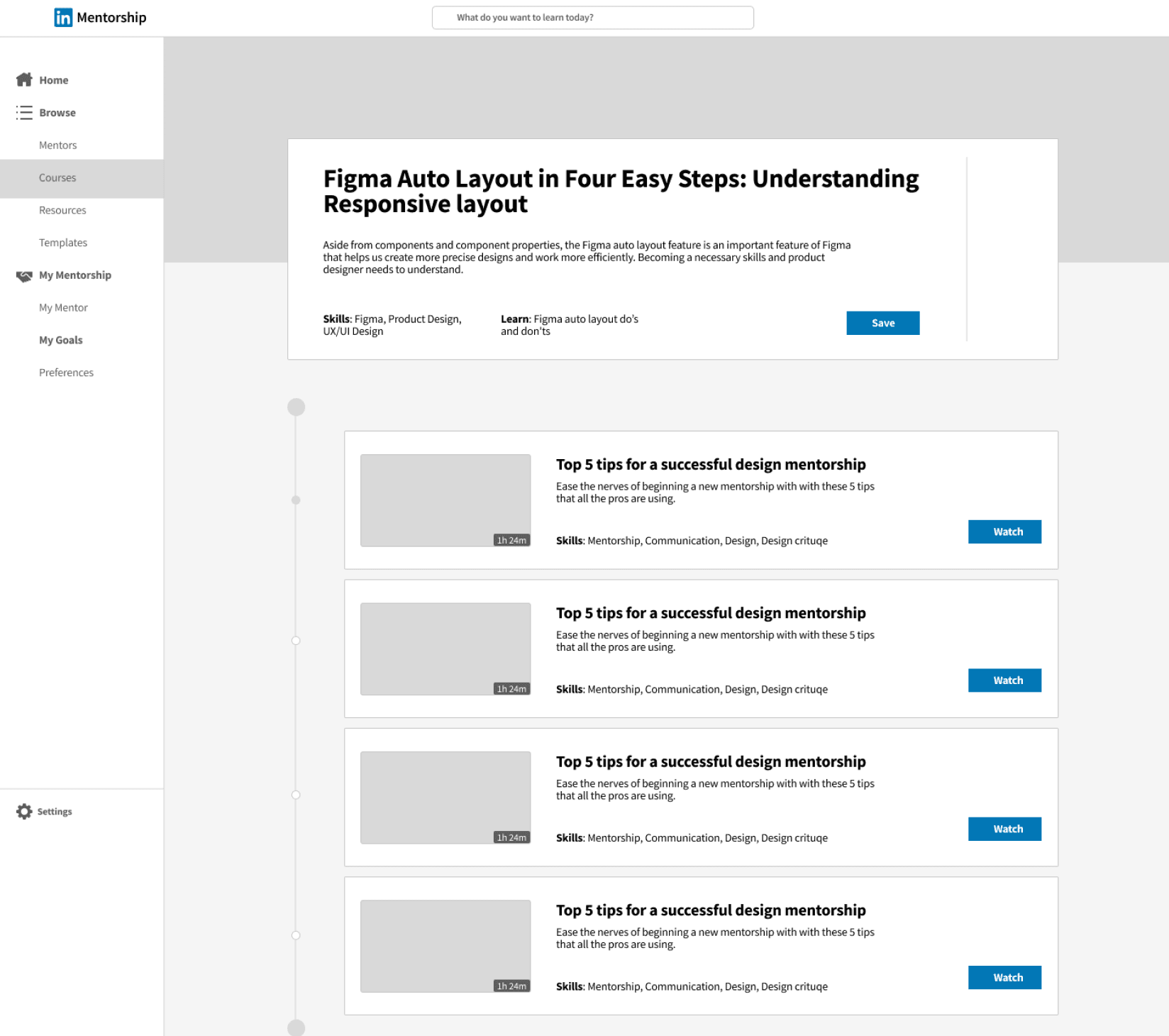
Task: Click the LinkedIn logo icon
Action: coord(63,18)
